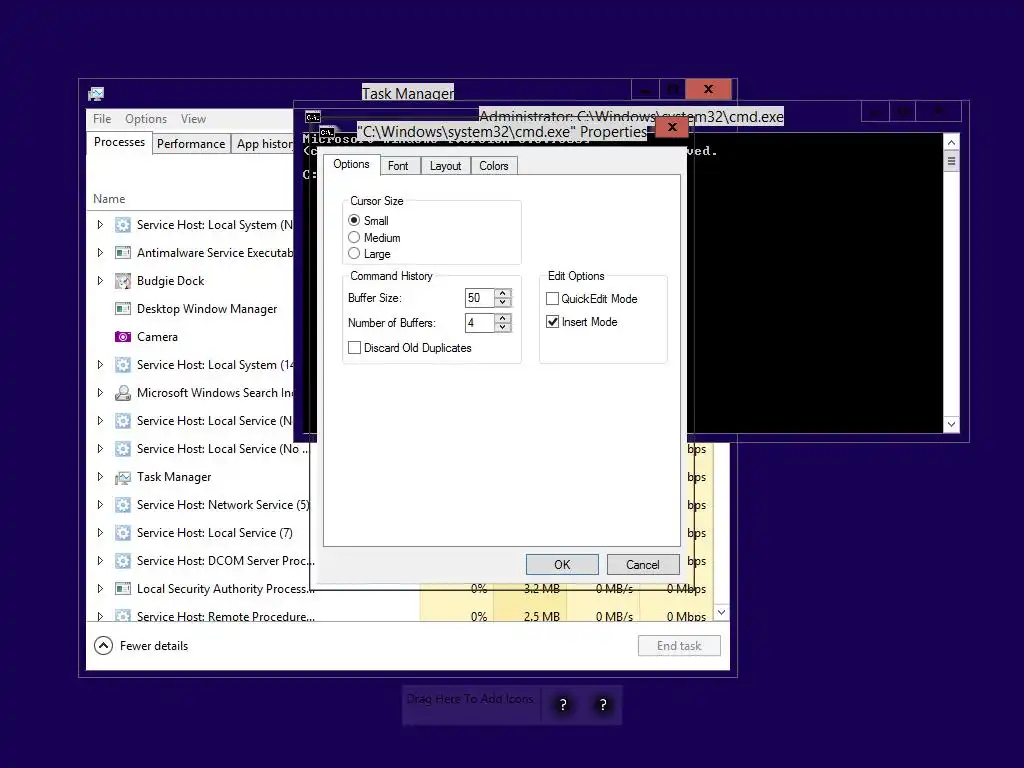Expand the Antimalware Service Executable row
This screenshot has width=1024, height=768.
coord(100,253)
